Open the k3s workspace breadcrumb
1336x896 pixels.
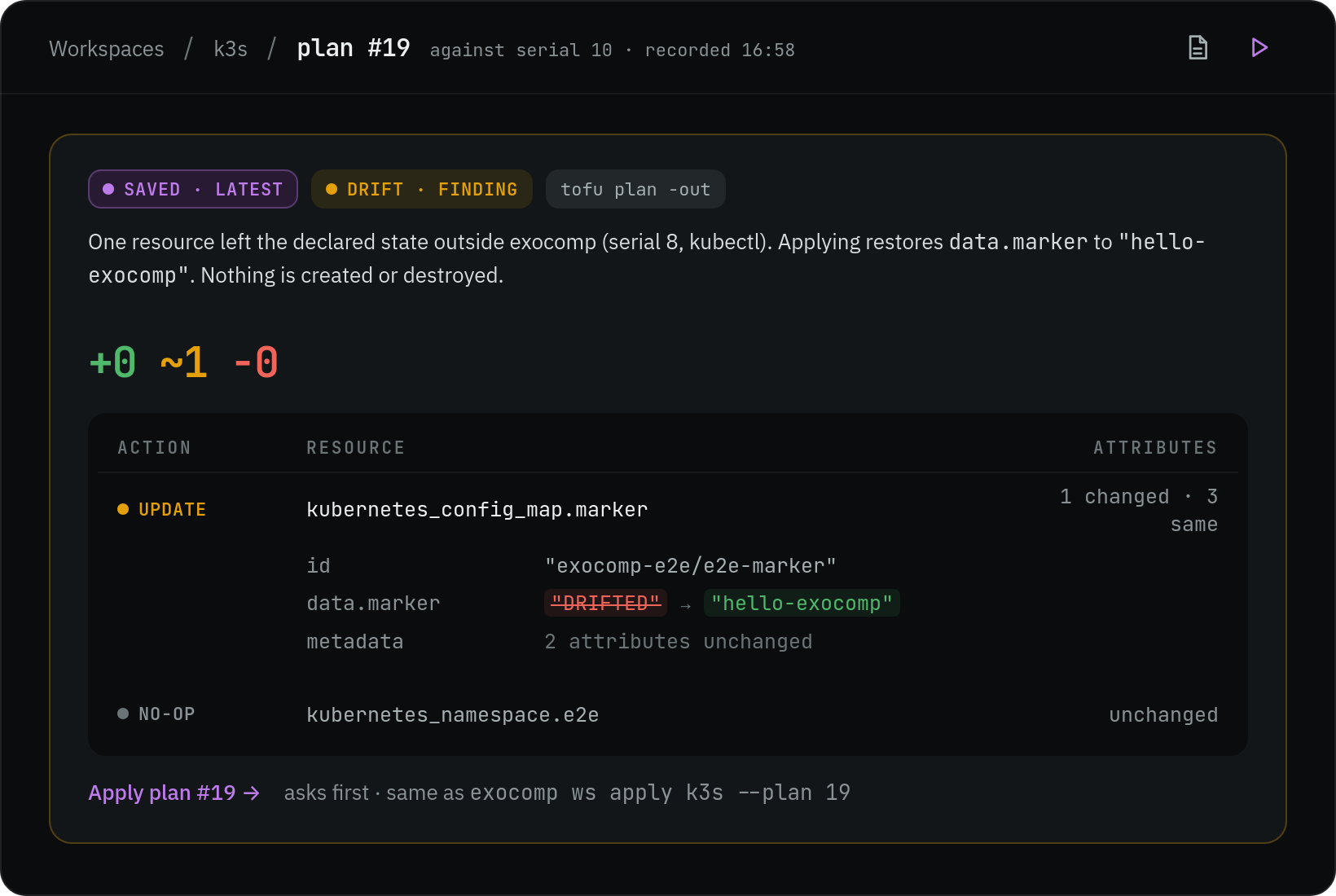231,49
